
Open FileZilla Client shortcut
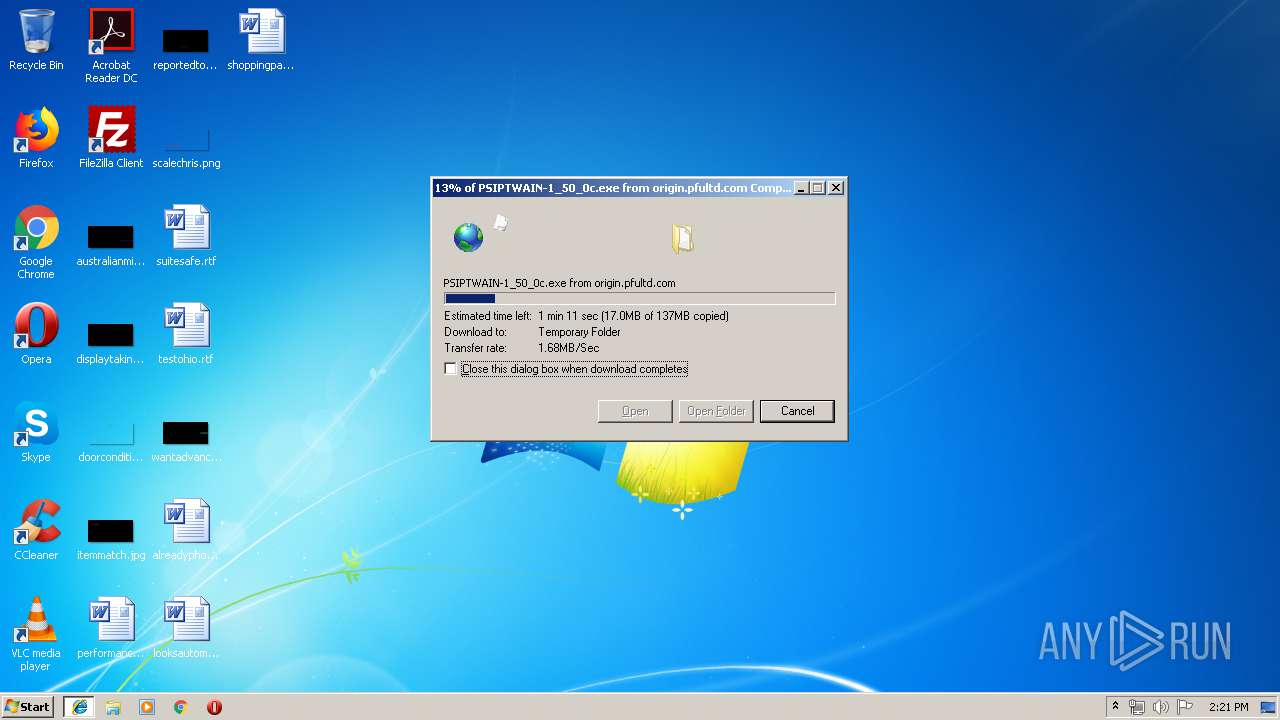coord(111,138)
